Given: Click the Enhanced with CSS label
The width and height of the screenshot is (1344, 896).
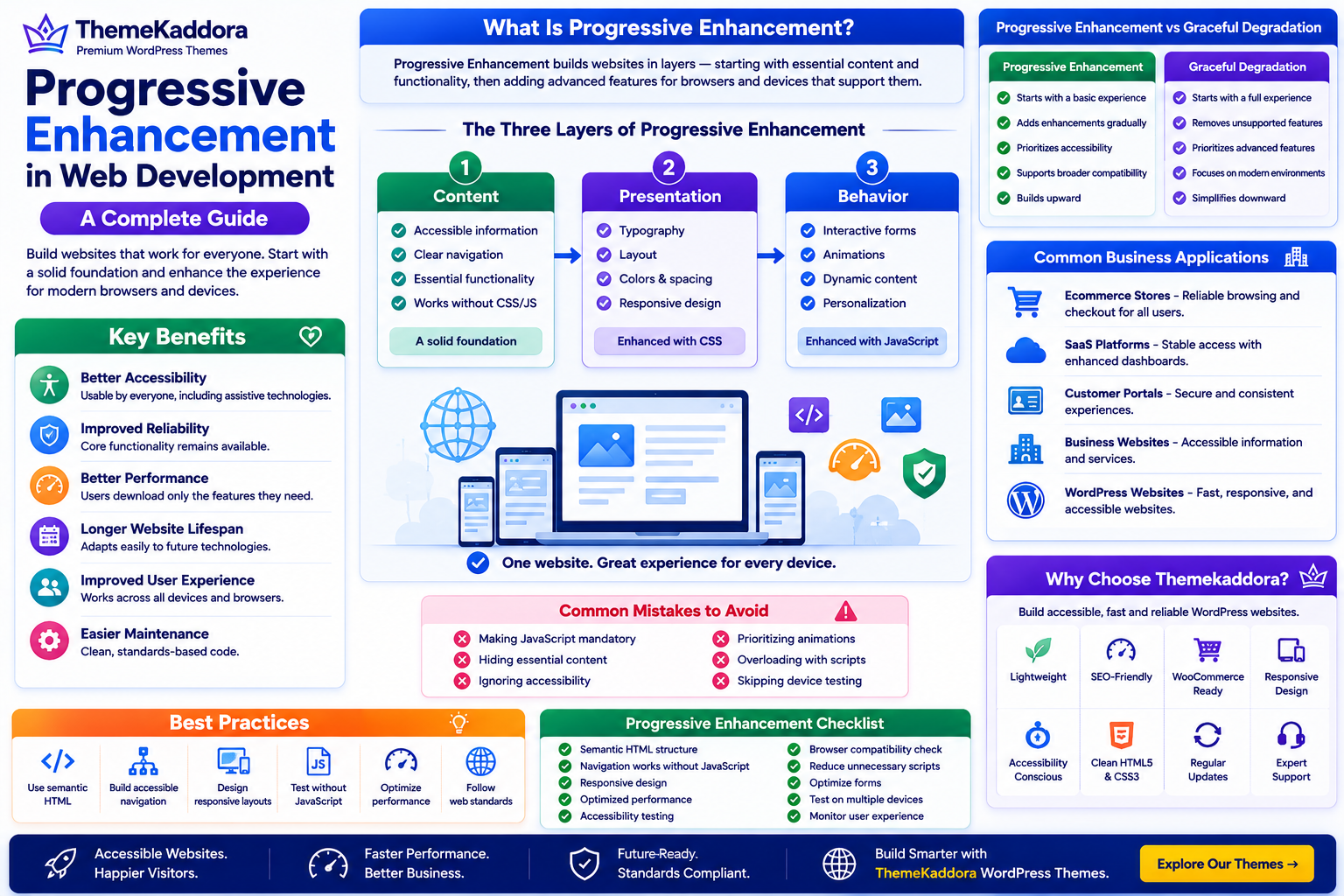Looking at the screenshot, I should pos(669,341).
